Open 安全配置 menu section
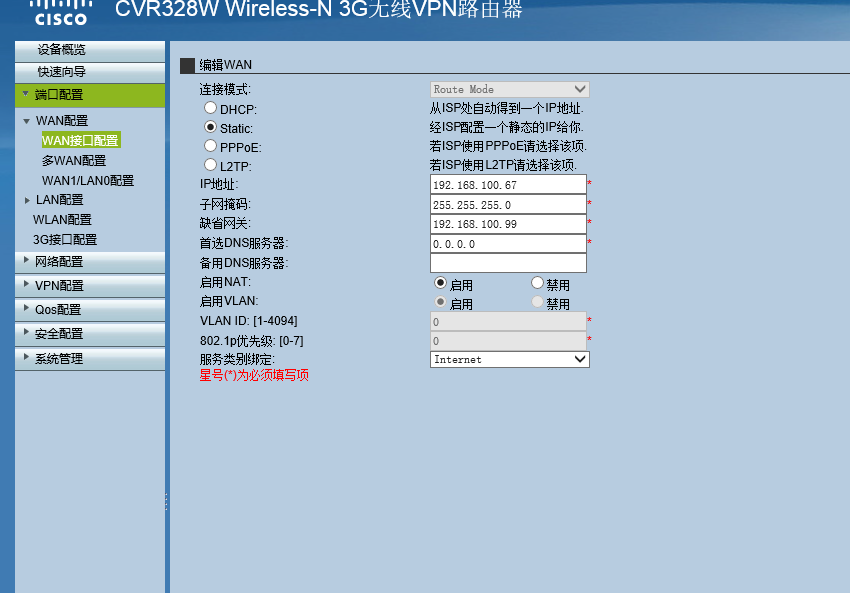The height and width of the screenshot is (593, 850). tap(90, 334)
